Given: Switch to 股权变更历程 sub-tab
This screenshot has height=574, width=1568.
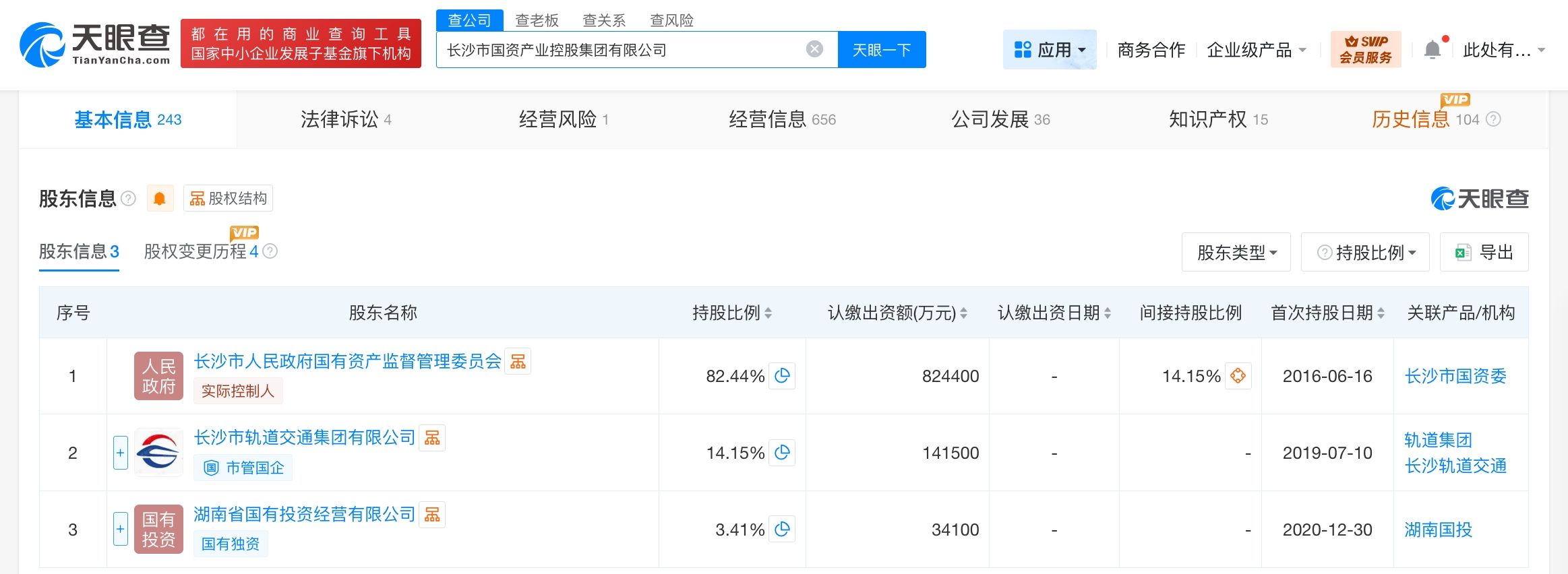Looking at the screenshot, I should [x=200, y=252].
